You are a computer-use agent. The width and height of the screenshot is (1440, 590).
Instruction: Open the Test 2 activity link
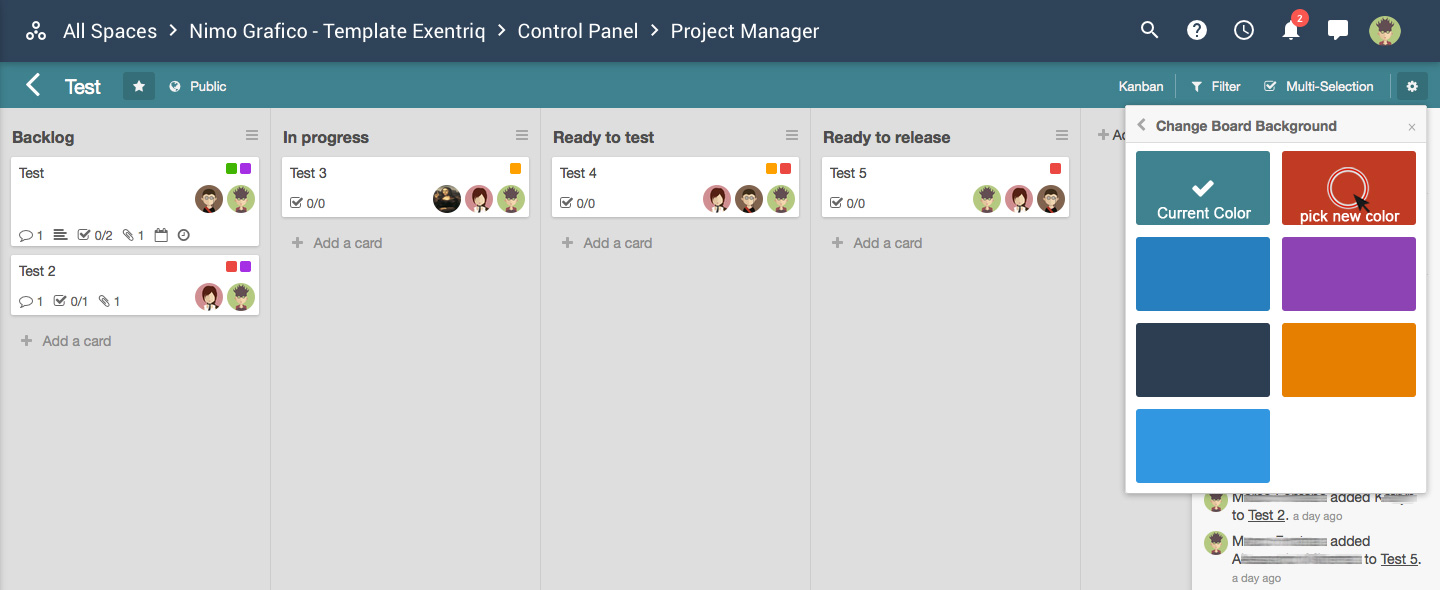pos(1266,515)
